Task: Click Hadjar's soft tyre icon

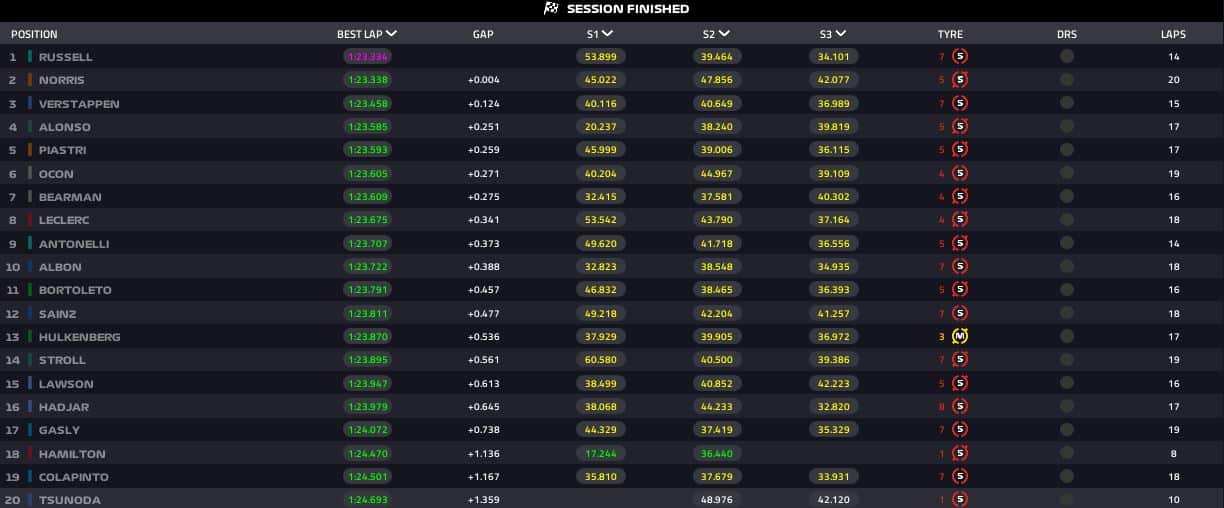Action: (960, 407)
